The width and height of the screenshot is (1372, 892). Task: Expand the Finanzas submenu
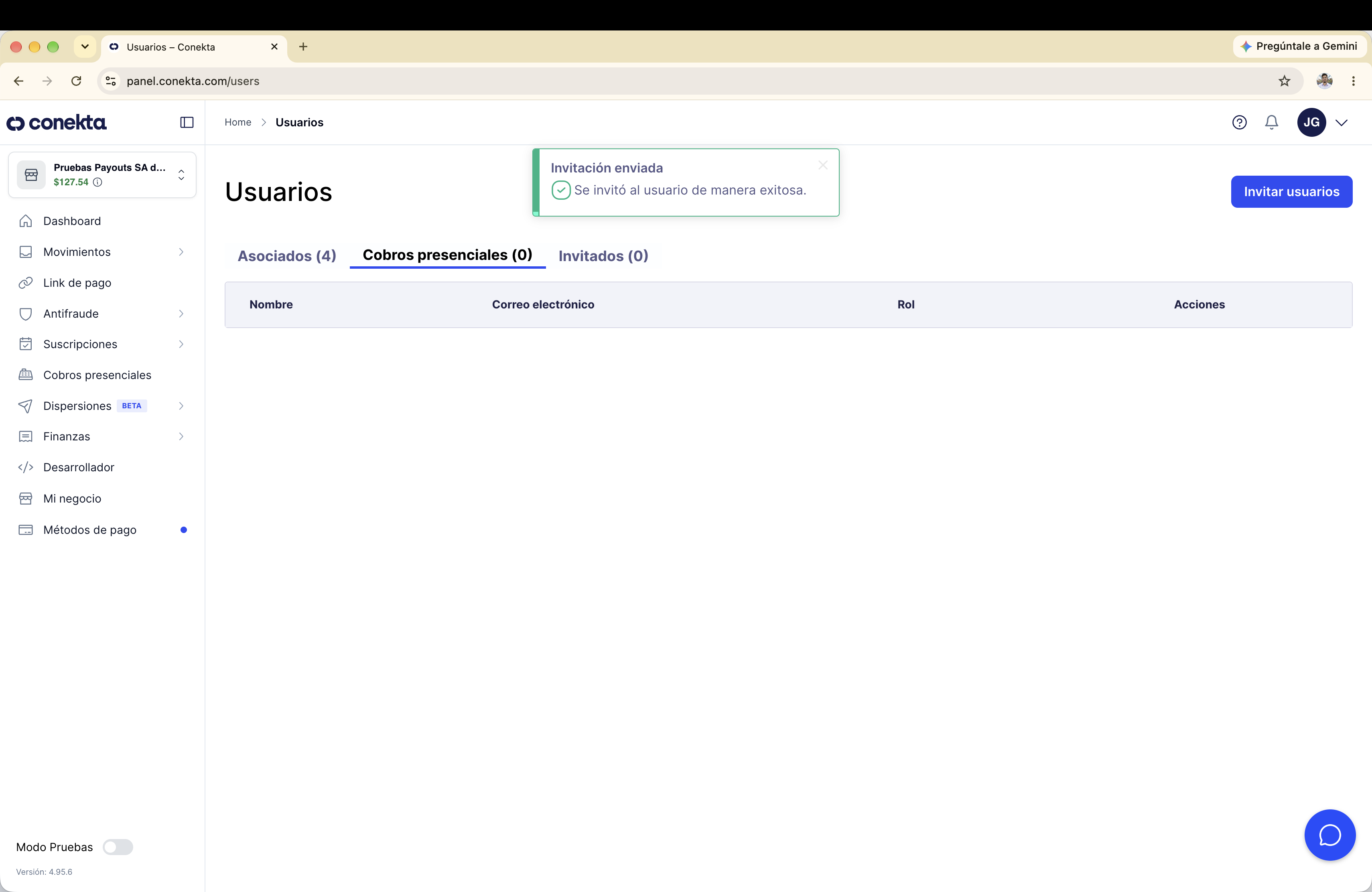click(x=181, y=436)
